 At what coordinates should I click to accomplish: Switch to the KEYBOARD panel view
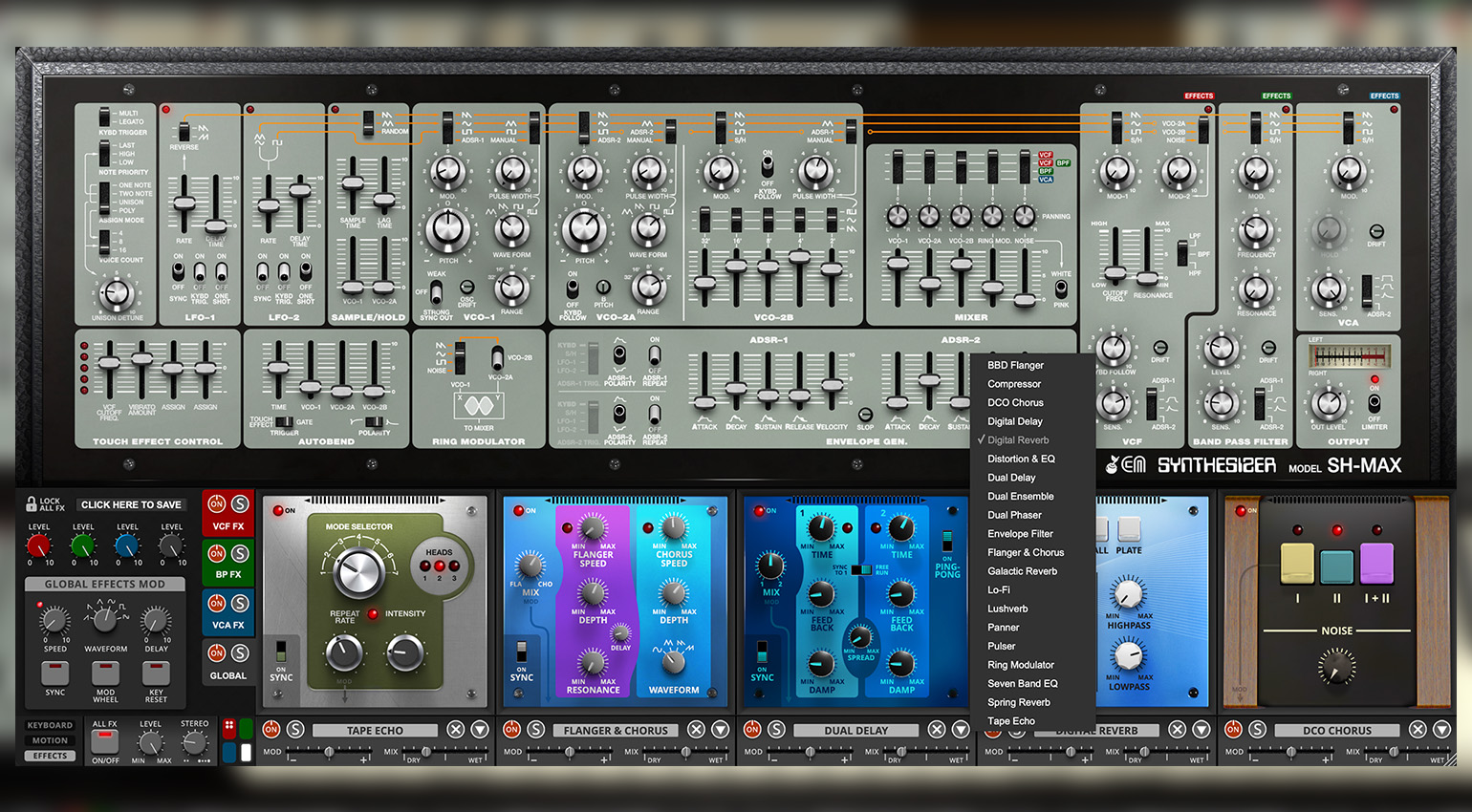tap(50, 725)
